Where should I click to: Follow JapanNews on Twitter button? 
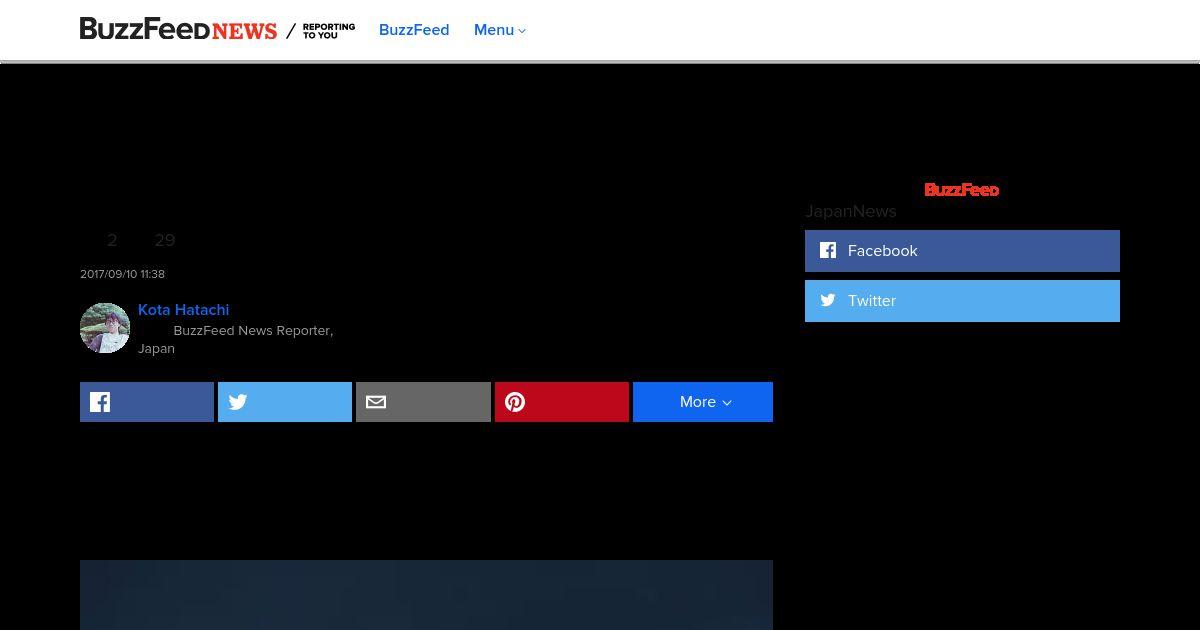tap(962, 301)
